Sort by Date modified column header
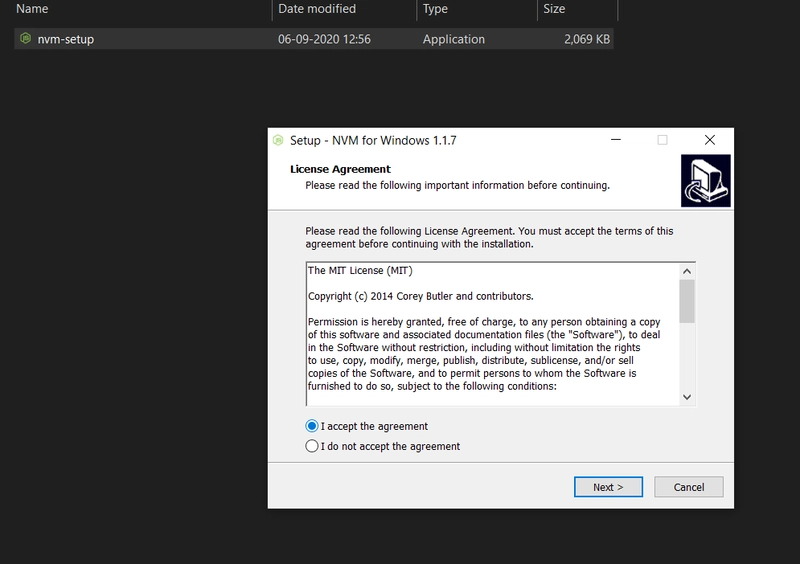The width and height of the screenshot is (800, 564). [x=317, y=9]
